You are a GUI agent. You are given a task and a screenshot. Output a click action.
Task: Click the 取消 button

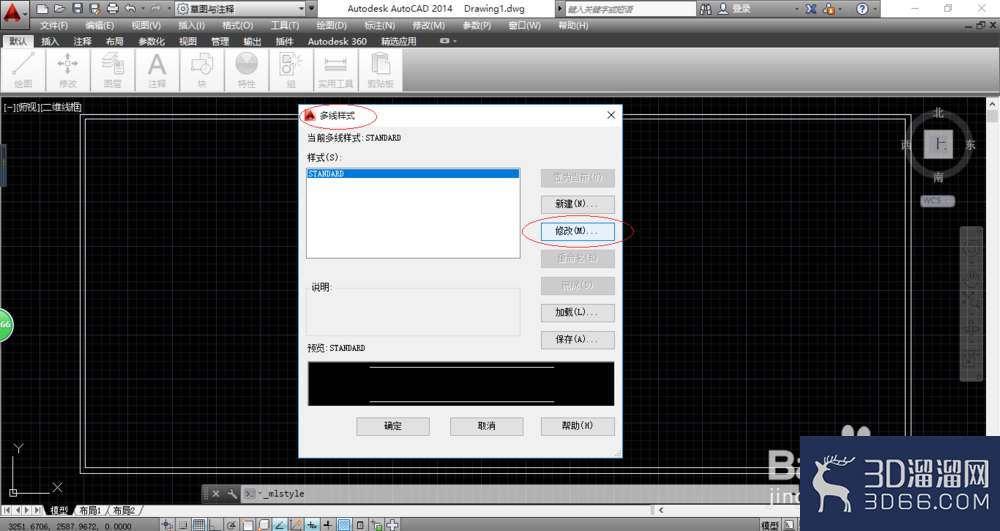(x=487, y=426)
